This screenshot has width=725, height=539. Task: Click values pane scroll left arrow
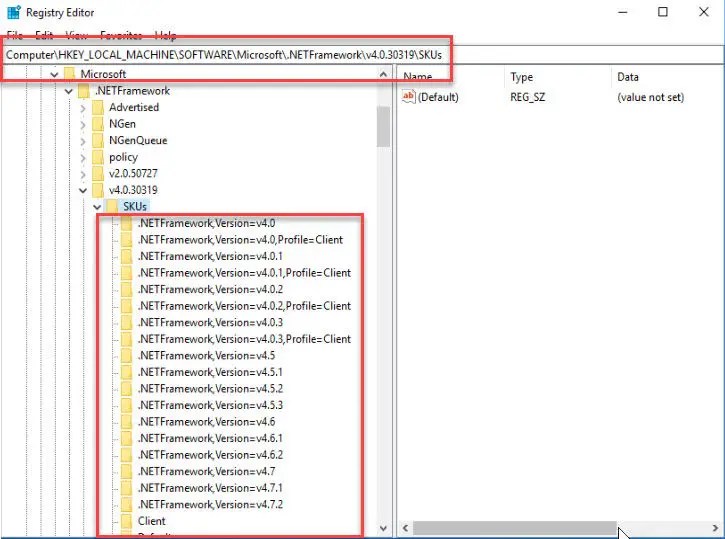tap(406, 528)
